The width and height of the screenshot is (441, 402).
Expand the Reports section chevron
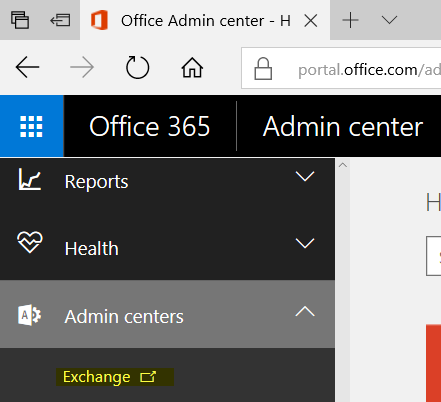(305, 176)
